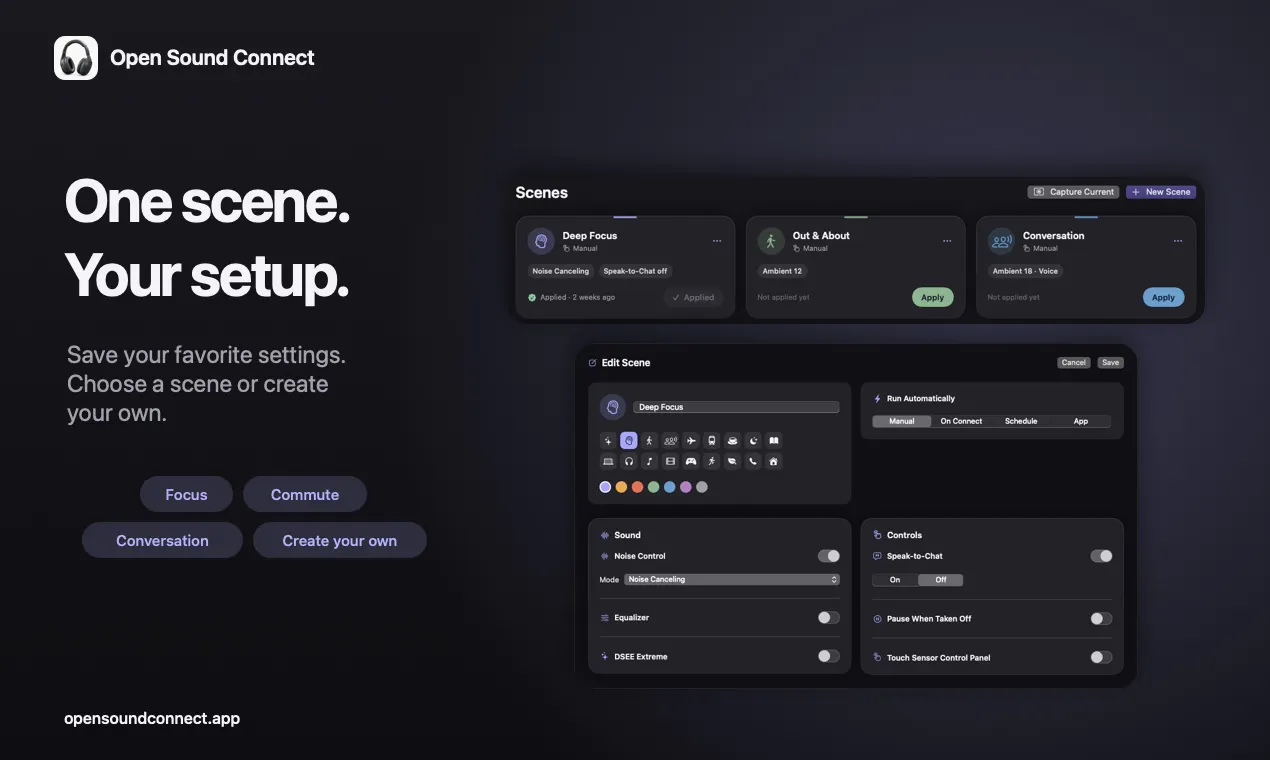Click opensoundconnect.app link text
The height and width of the screenshot is (760, 1270).
pyautogui.click(x=152, y=718)
